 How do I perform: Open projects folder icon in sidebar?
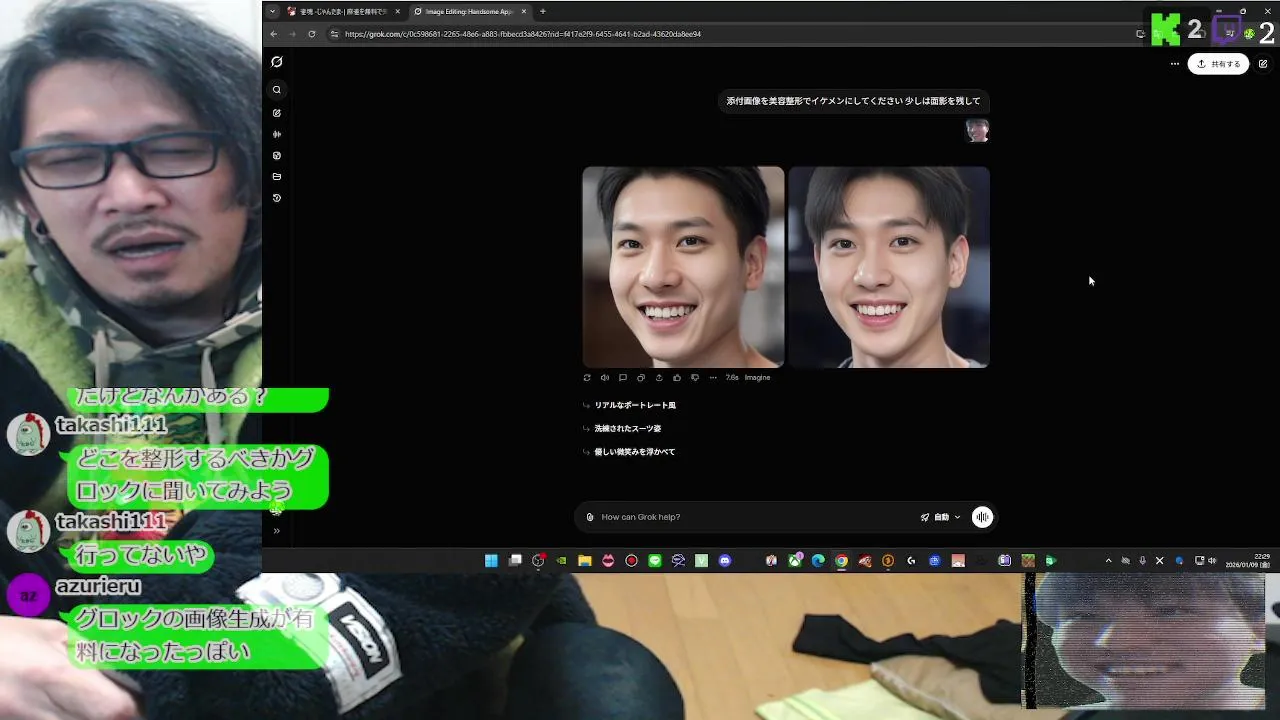[x=277, y=177]
